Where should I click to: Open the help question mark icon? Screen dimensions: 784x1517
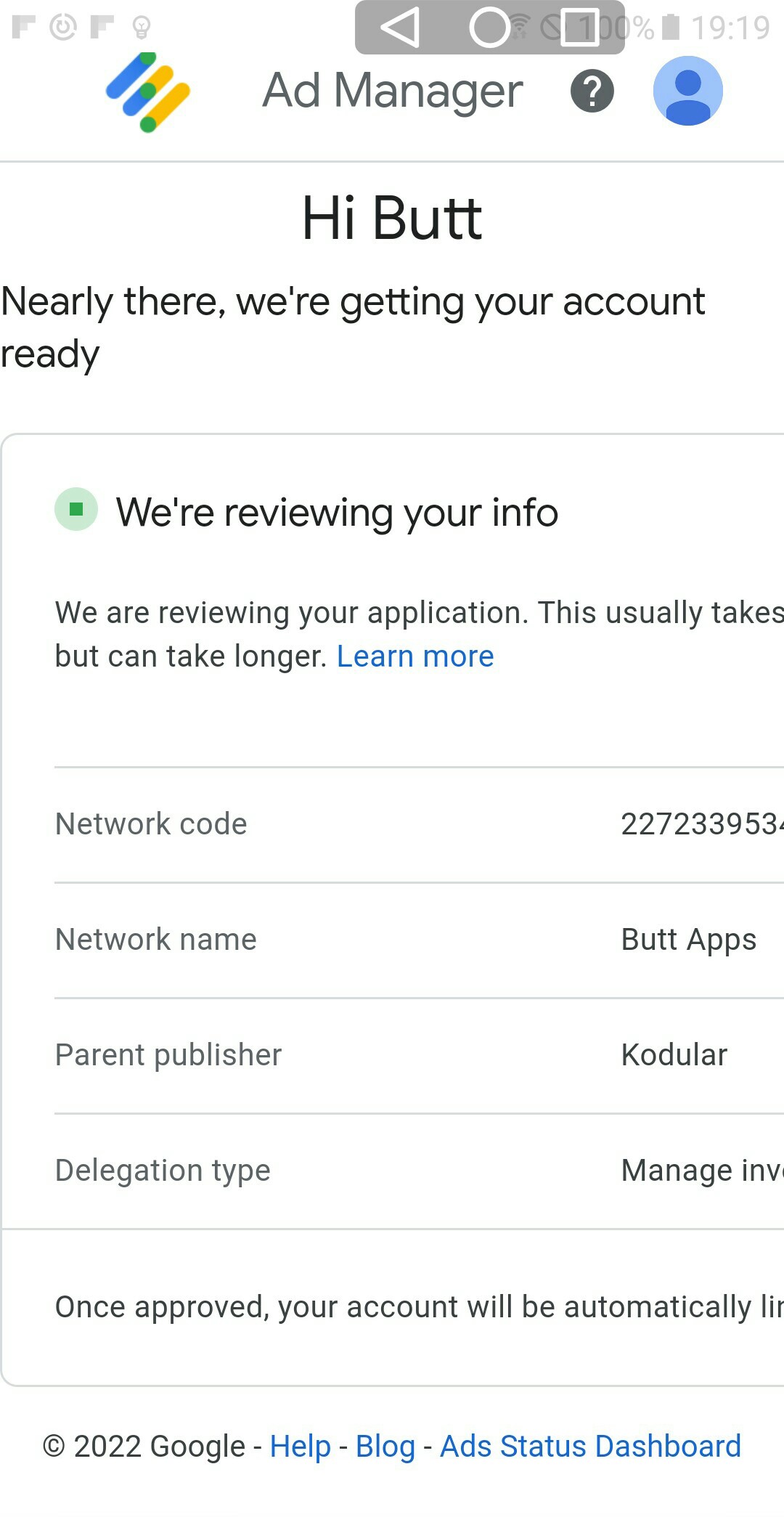[592, 91]
